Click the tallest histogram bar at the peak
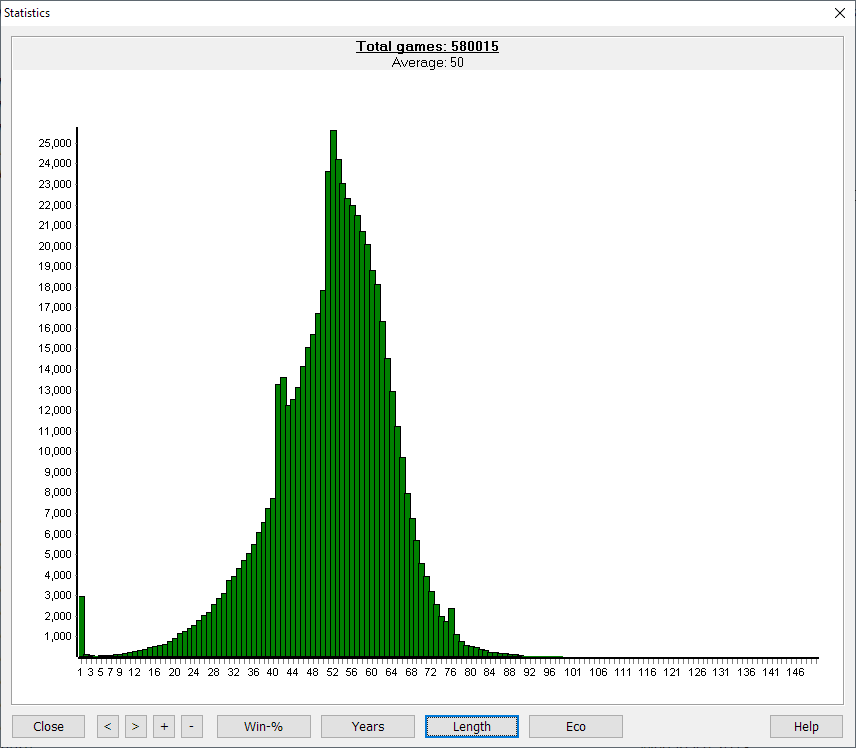 (x=334, y=393)
